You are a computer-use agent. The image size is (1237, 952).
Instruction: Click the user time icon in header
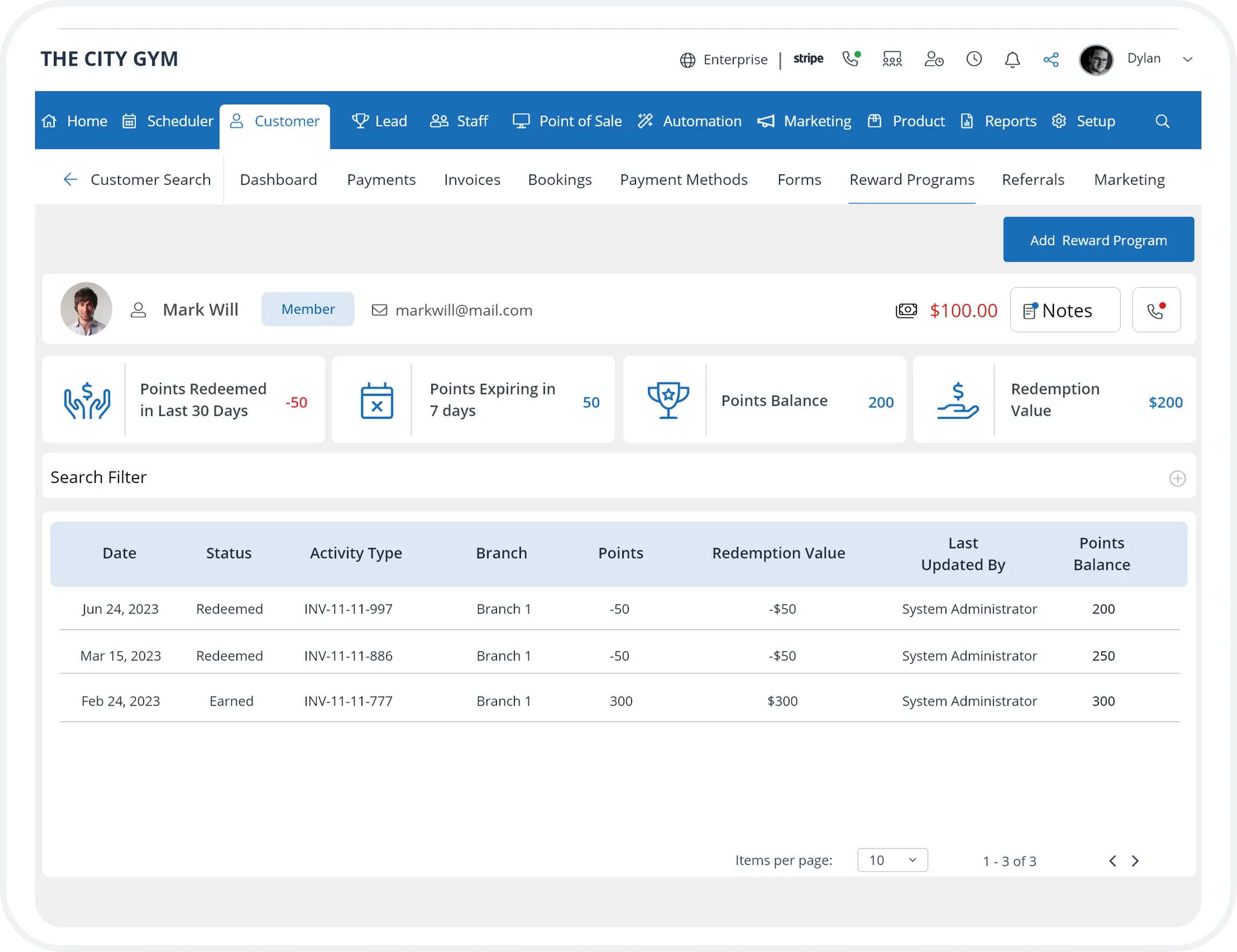click(x=934, y=59)
